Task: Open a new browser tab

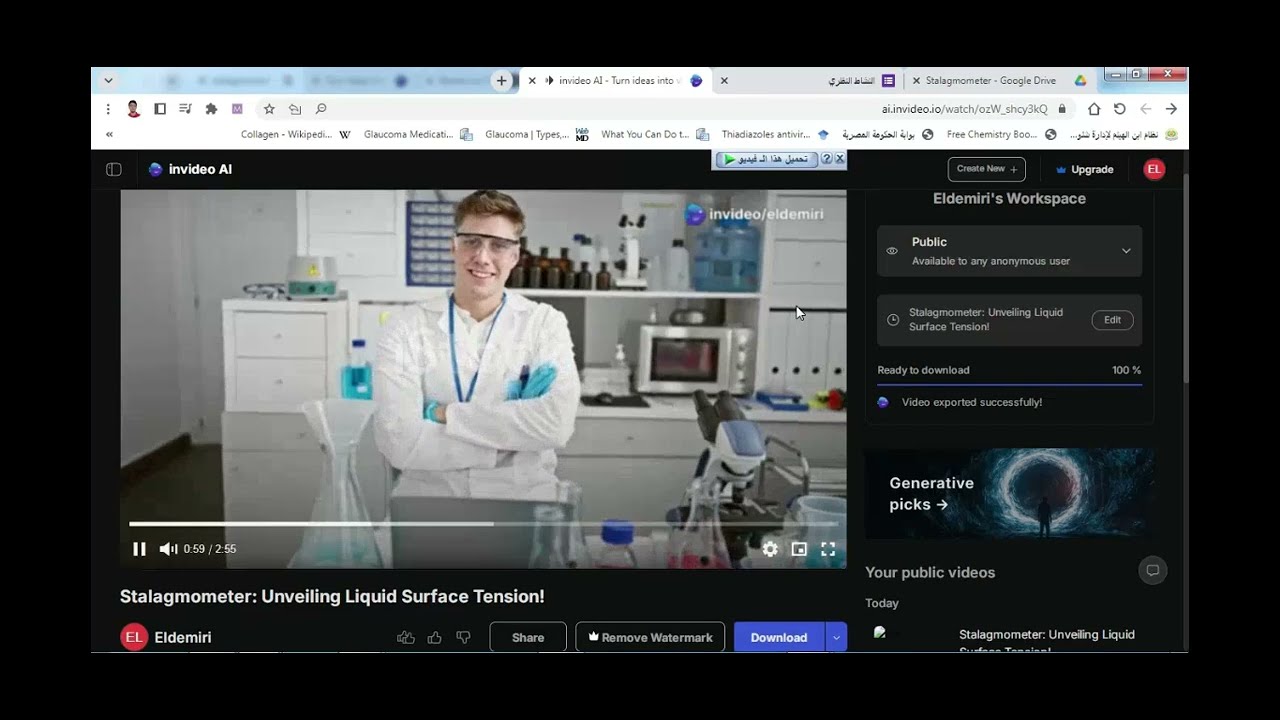Action: [x=501, y=81]
